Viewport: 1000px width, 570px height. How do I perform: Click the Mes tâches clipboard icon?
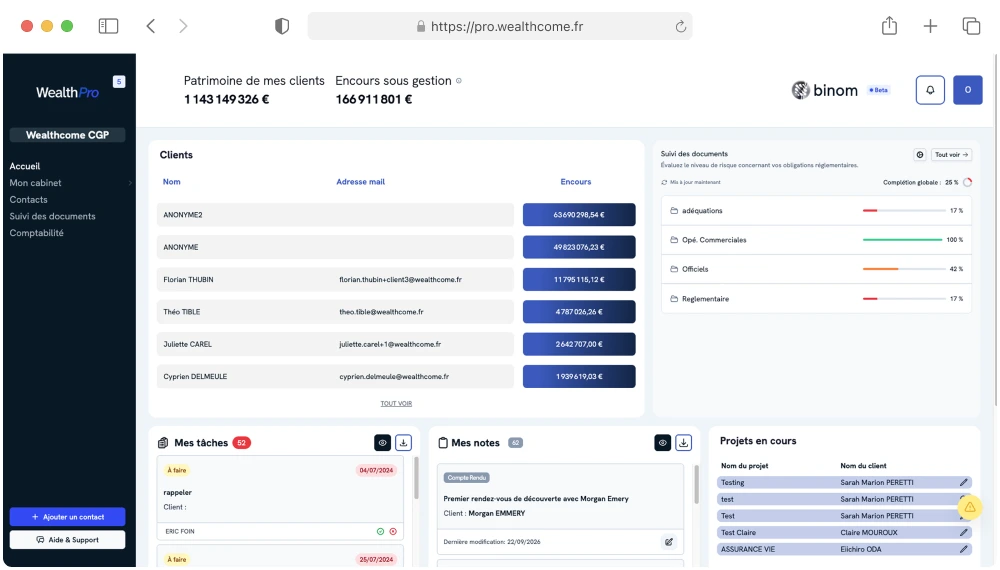coord(163,442)
